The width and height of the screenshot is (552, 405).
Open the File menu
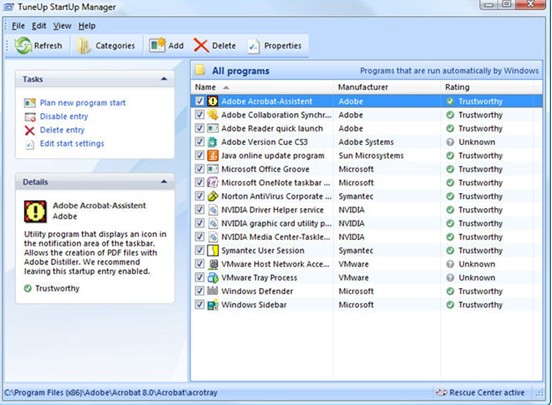18,26
